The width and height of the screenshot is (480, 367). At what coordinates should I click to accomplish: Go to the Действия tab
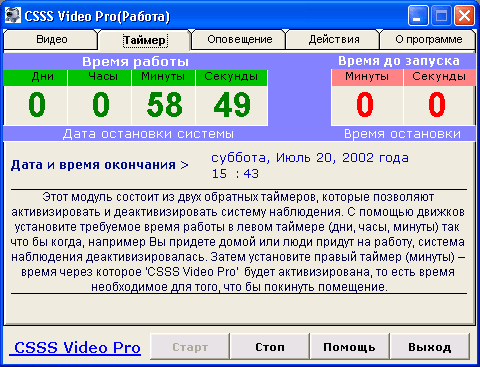point(334,39)
